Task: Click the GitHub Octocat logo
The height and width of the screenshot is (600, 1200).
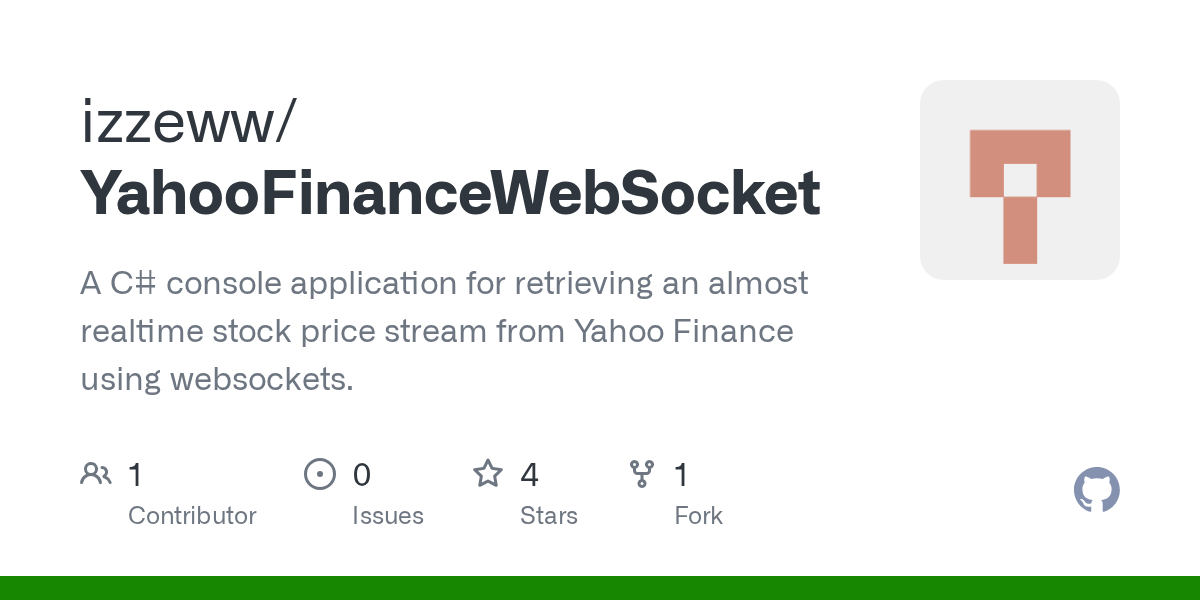Action: (1096, 490)
